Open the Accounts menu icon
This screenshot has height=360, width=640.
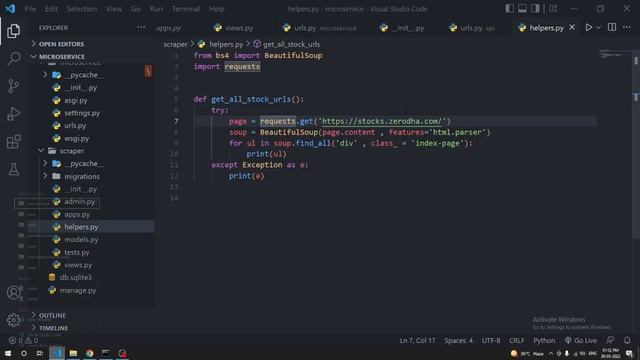pyautogui.click(x=13, y=293)
